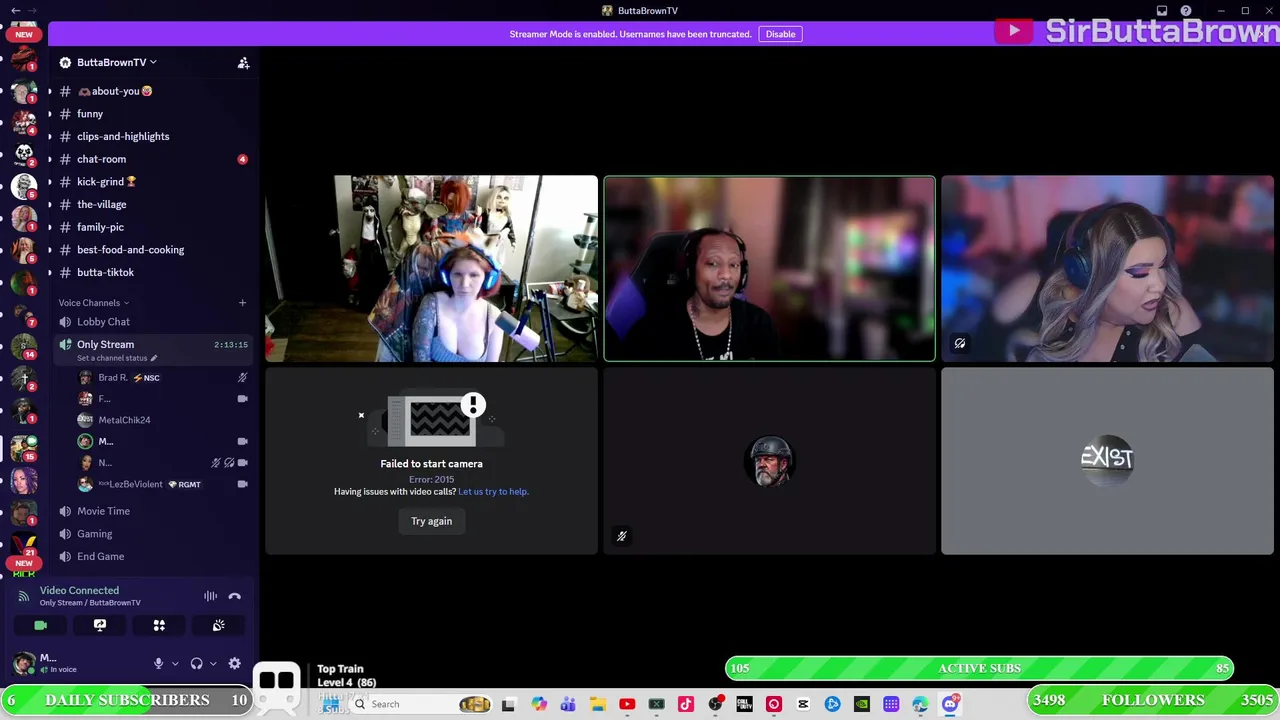Edit channel status with pencil icon
This screenshot has width=1280, height=720.
[154, 358]
